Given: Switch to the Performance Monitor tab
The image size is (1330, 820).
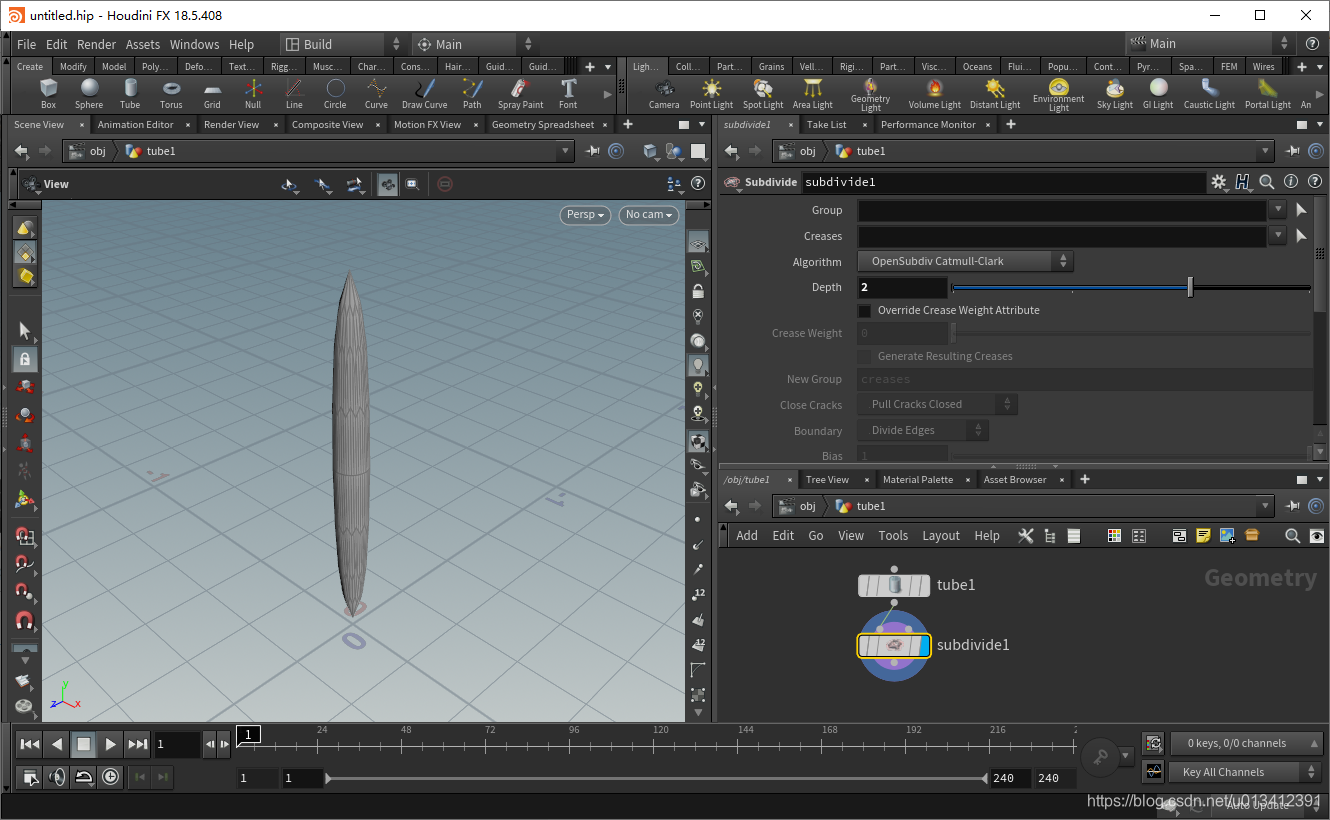Looking at the screenshot, I should point(928,125).
